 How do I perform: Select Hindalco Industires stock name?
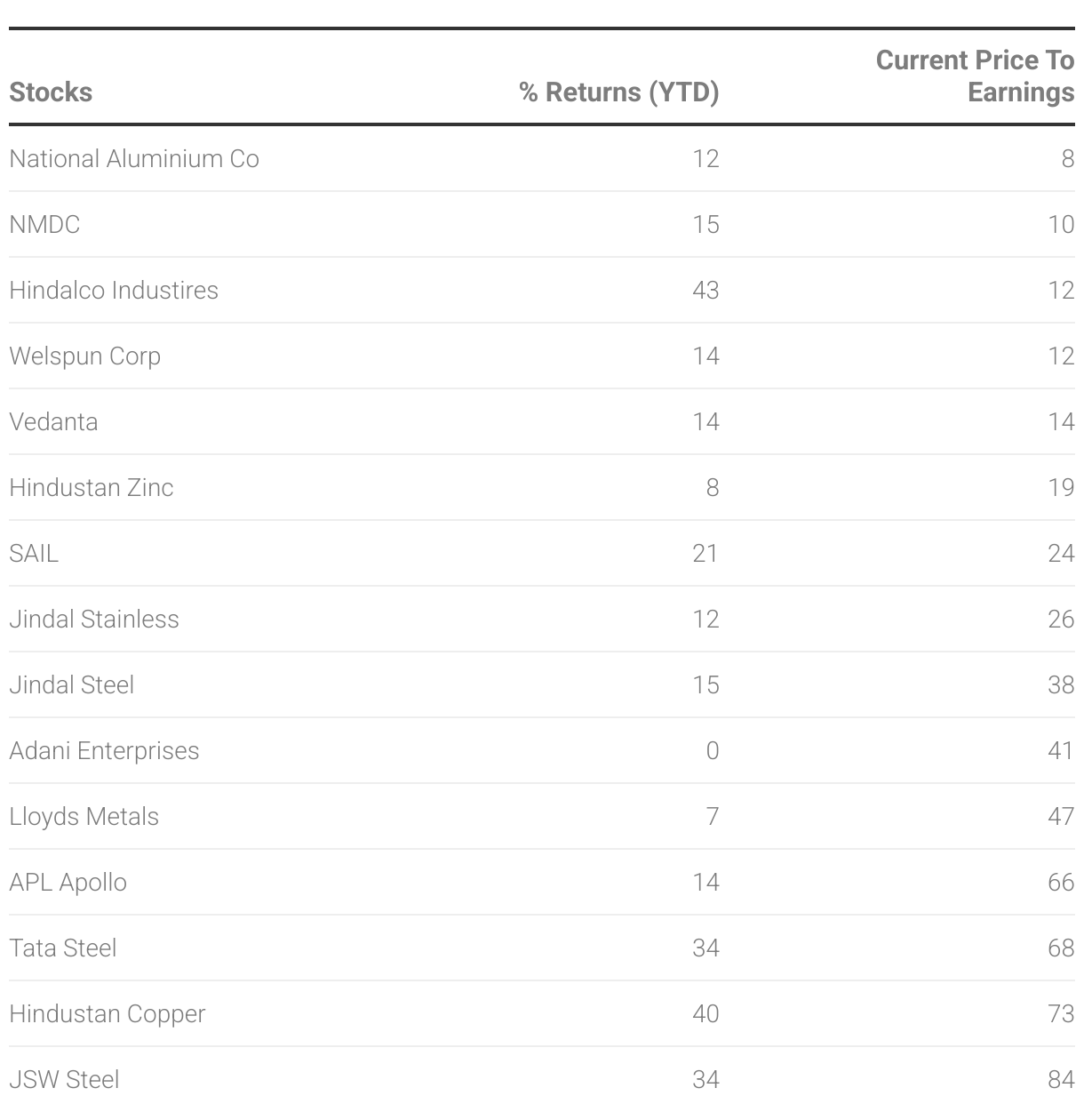tap(114, 291)
